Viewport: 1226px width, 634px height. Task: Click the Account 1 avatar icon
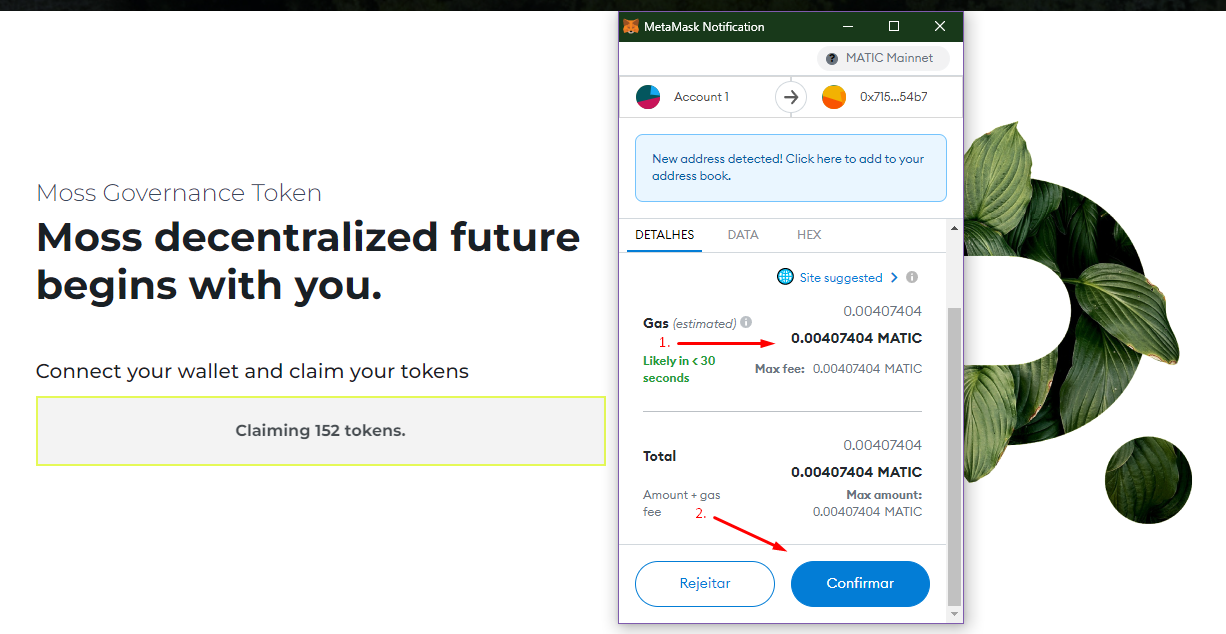[x=648, y=97]
